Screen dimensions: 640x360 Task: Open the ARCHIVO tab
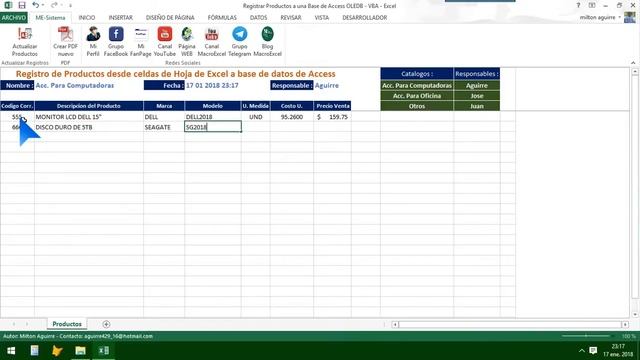tap(13, 18)
